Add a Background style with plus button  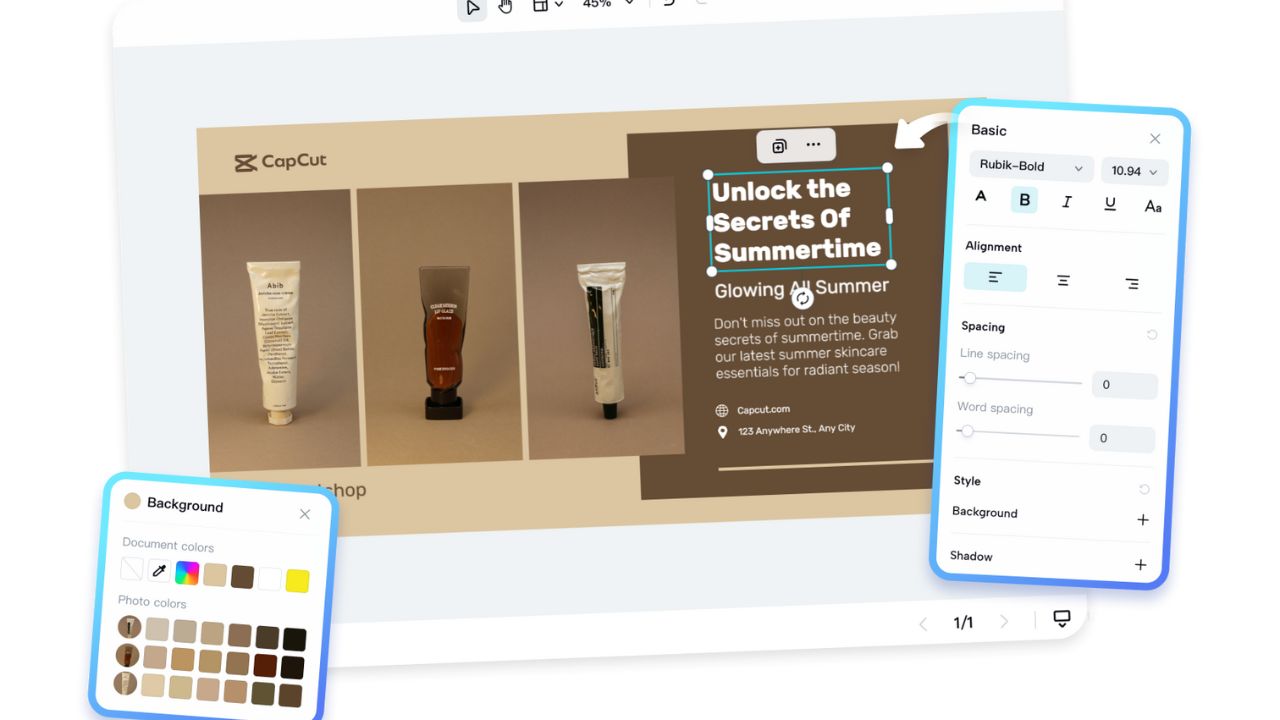(x=1142, y=519)
